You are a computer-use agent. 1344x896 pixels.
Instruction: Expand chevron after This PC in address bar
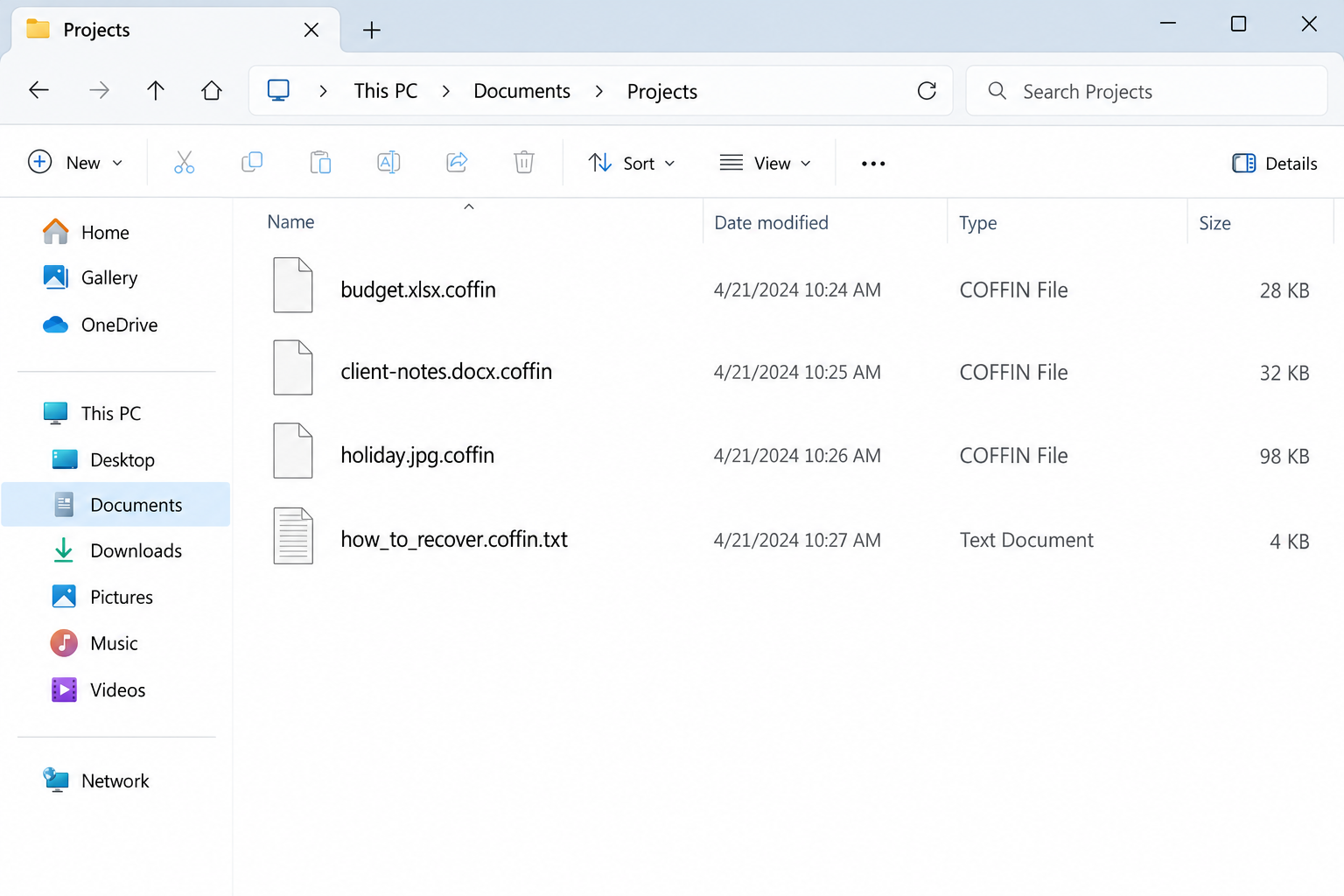click(446, 91)
